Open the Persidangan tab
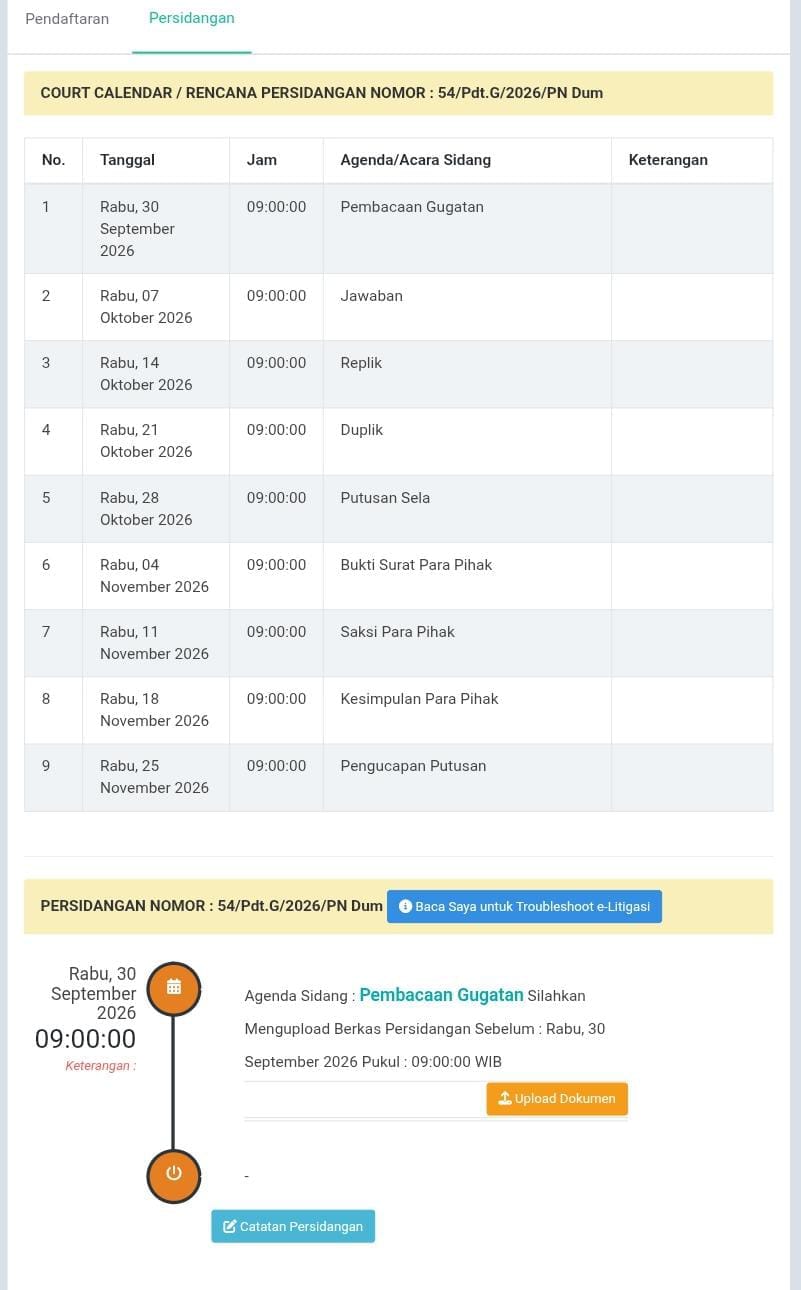The width and height of the screenshot is (801, 1290). point(192,18)
